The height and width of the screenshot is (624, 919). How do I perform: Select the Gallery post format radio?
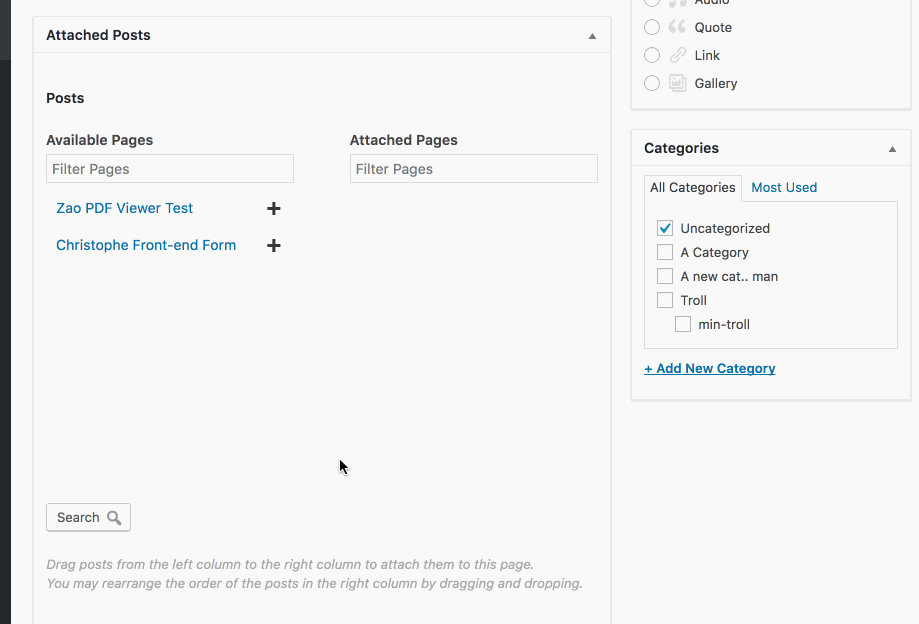point(652,83)
